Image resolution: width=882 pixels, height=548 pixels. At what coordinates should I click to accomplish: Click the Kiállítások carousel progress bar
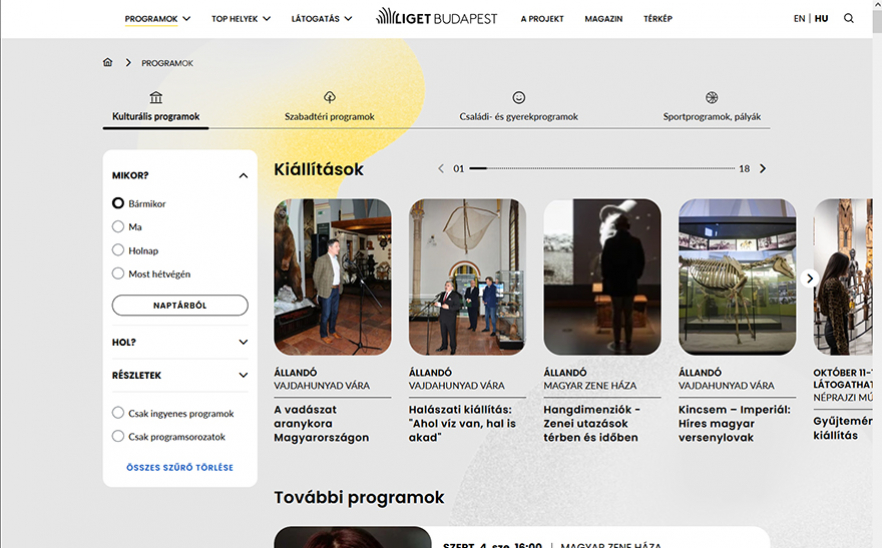point(602,168)
